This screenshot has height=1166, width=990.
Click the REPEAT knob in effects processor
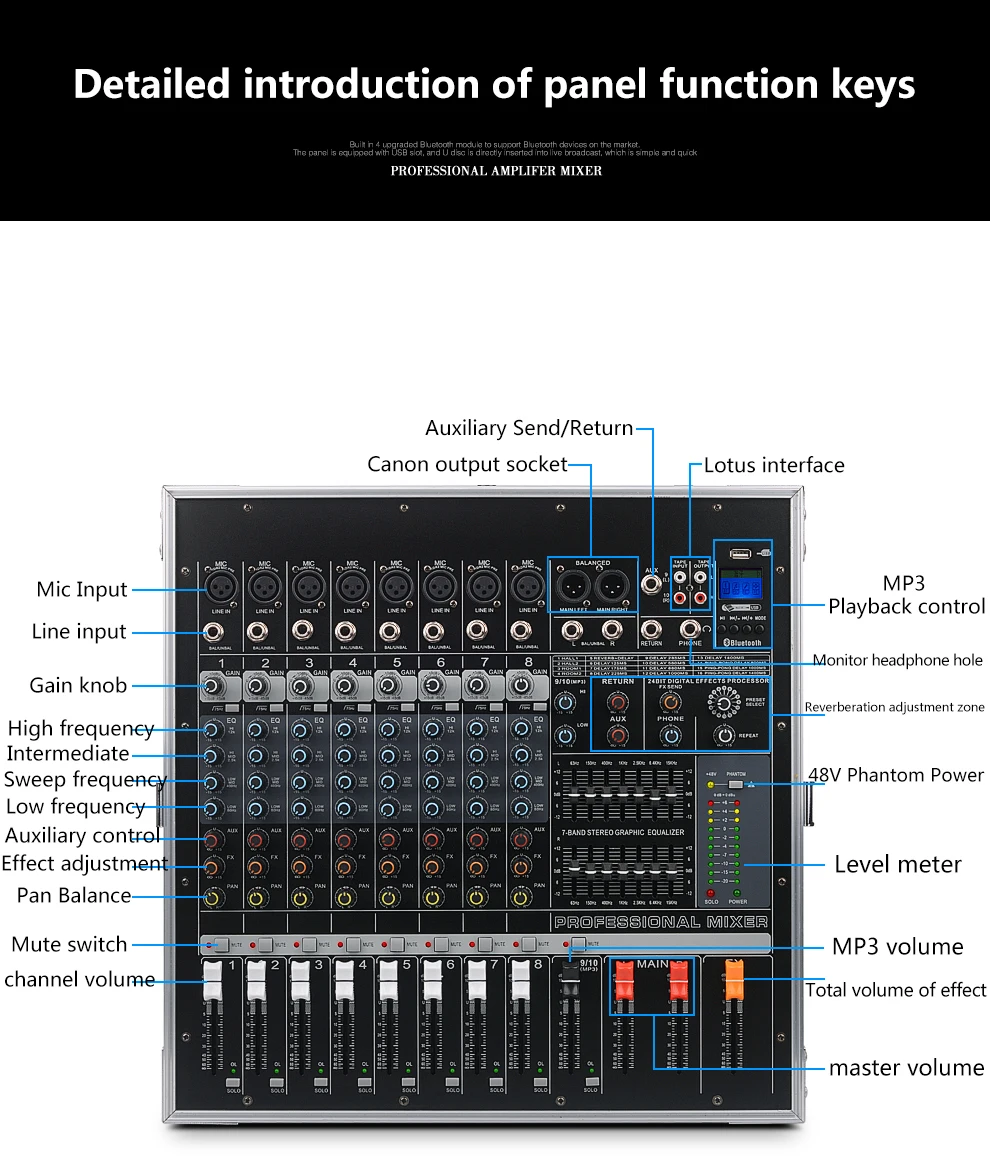[724, 735]
